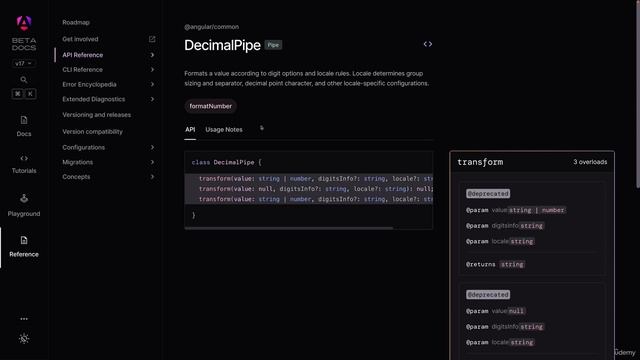This screenshot has height=360, width=640.
Task: Click the search magnifier icon
Action: tap(24, 80)
